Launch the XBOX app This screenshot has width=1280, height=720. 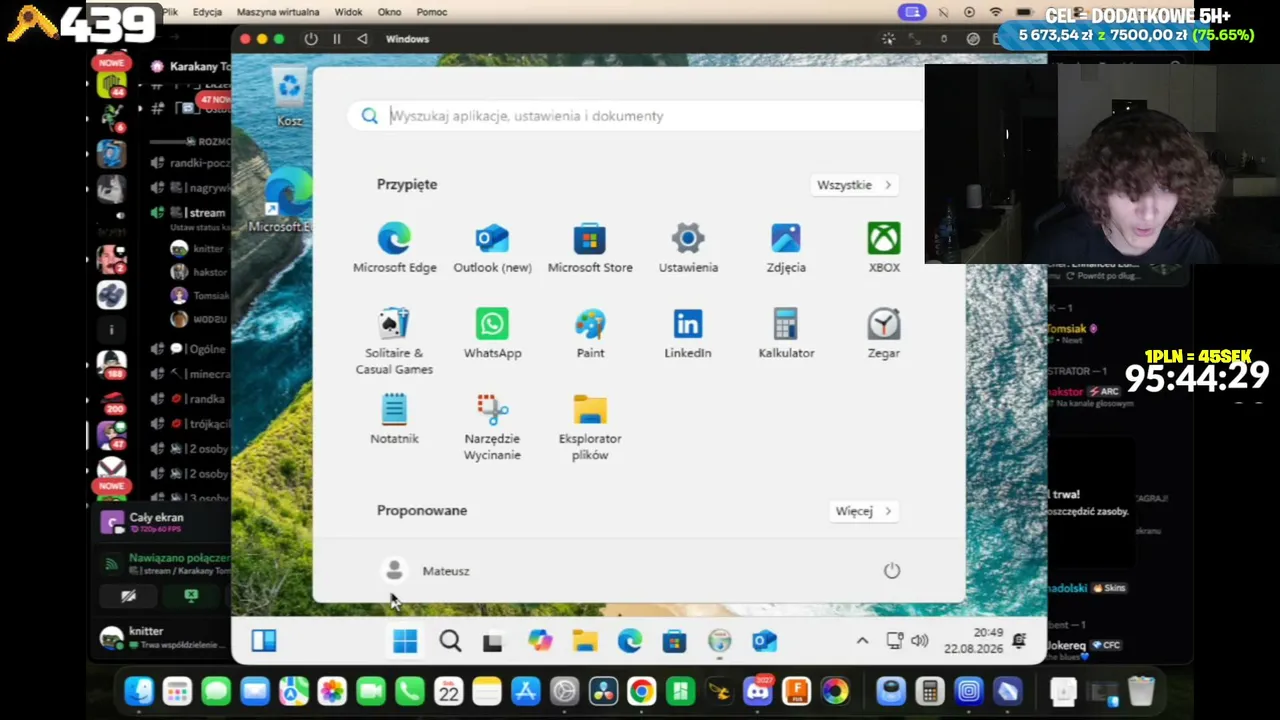click(884, 248)
